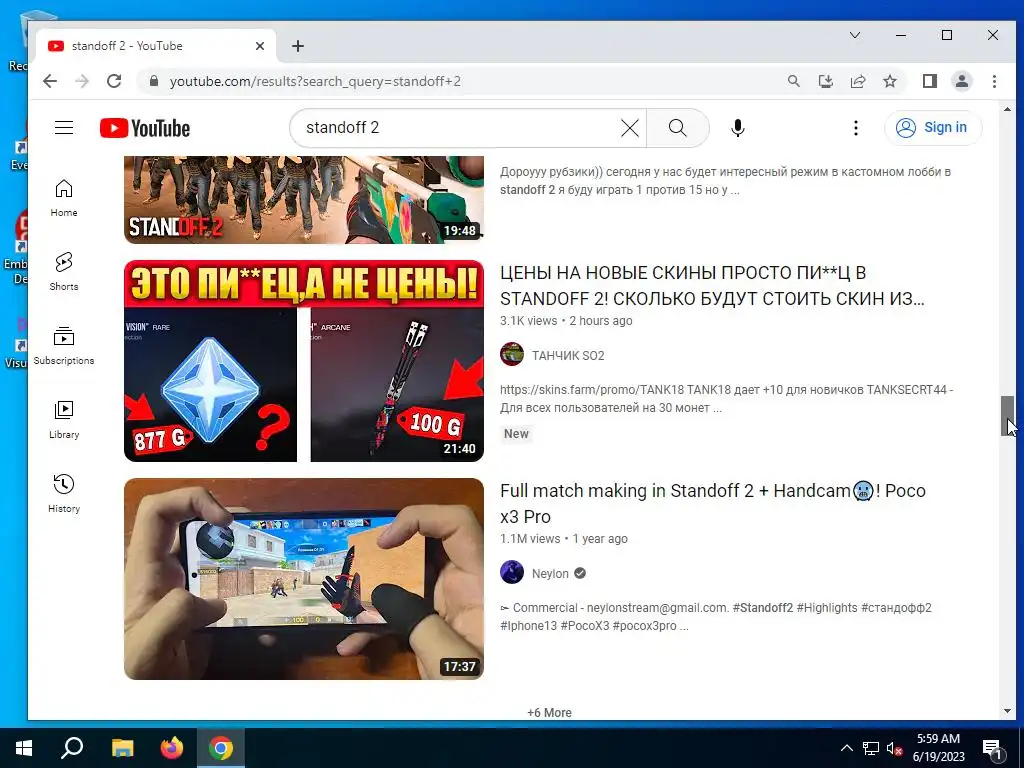Screen dimensions: 1024x768
Task: Click scrollbar down arrow
Action: (1008, 711)
